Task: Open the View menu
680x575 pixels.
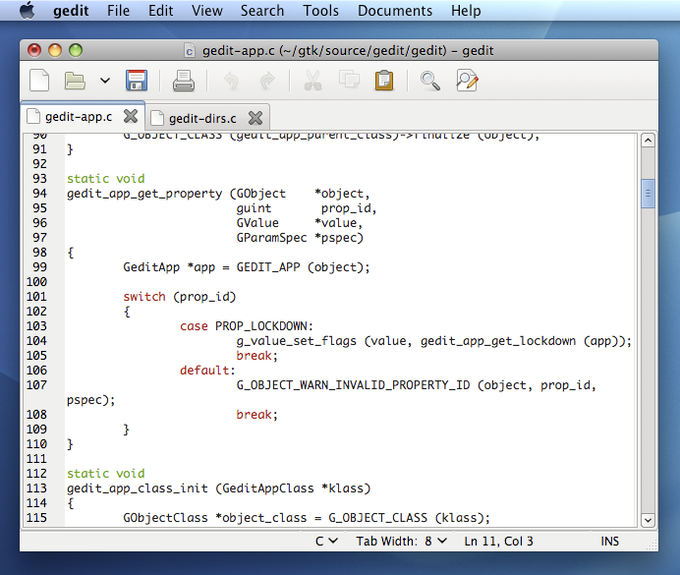Action: tap(207, 10)
